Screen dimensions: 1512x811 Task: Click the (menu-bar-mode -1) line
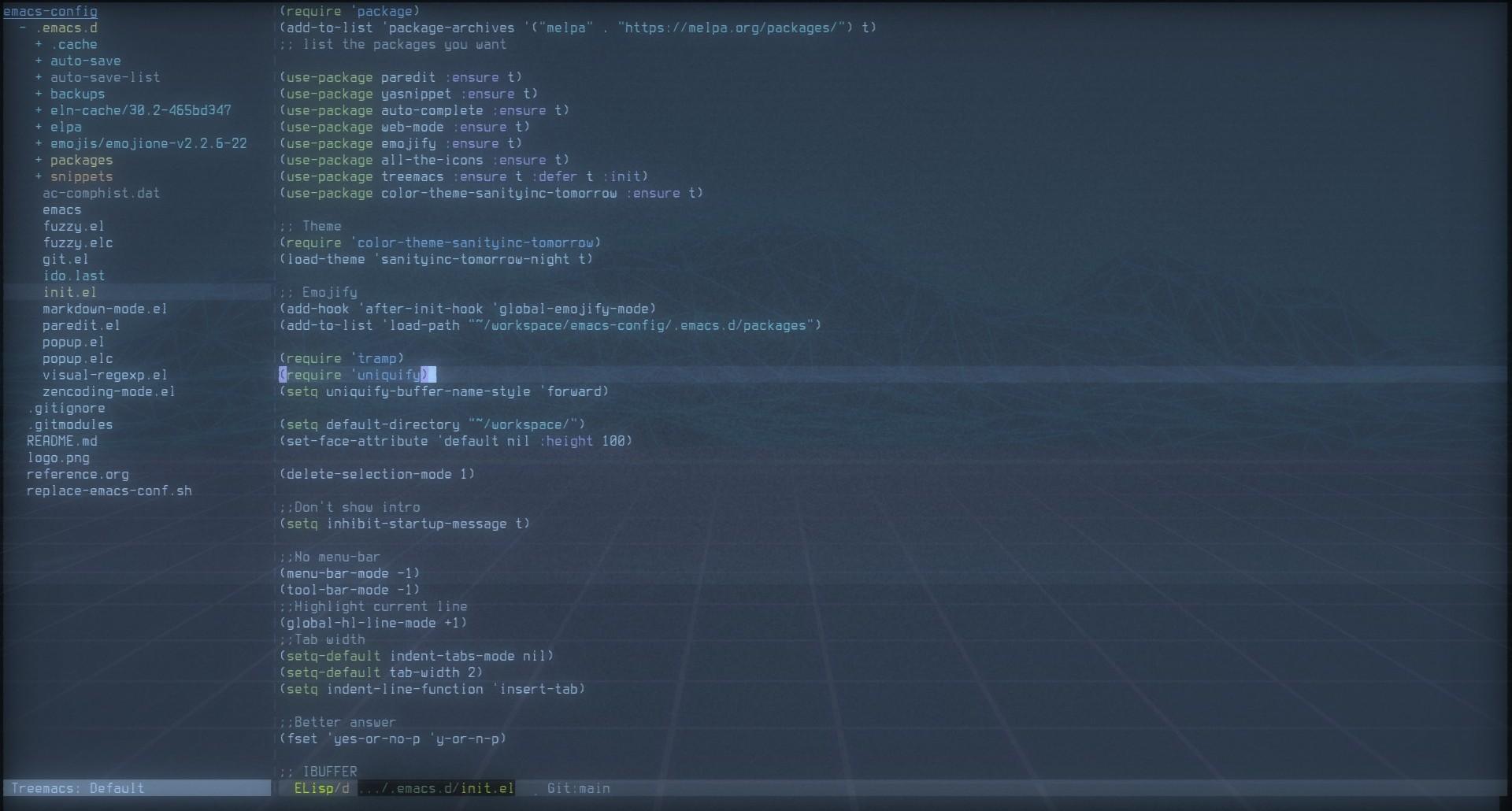[x=350, y=573]
